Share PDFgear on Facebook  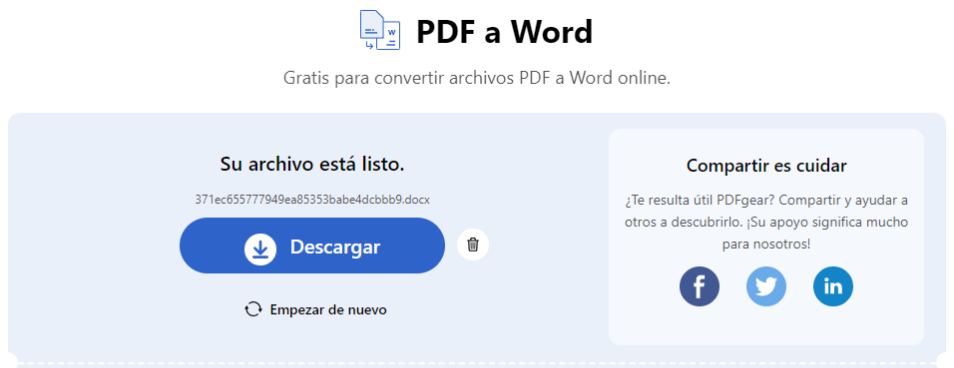(699, 286)
